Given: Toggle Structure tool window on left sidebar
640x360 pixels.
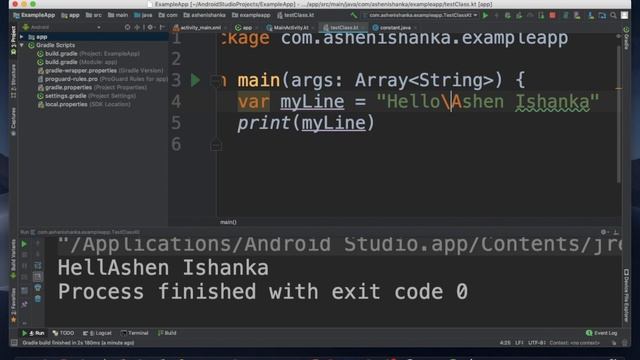Looking at the screenshot, I should 13,81.
